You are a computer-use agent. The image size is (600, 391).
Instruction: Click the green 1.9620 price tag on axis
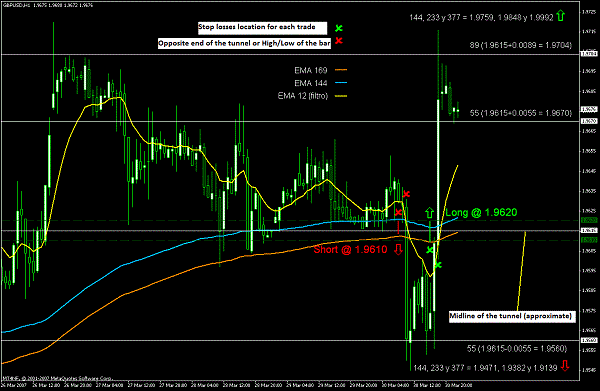[x=589, y=220]
